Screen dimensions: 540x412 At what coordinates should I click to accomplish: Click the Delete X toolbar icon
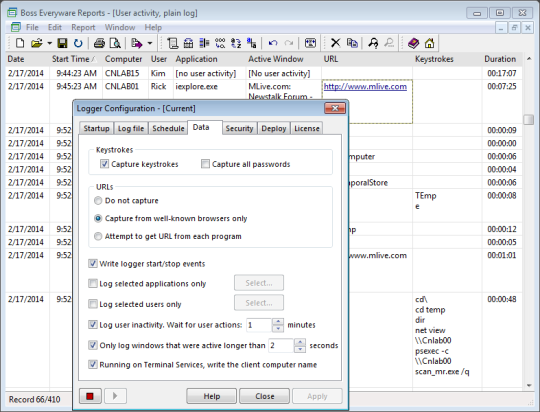(335, 43)
